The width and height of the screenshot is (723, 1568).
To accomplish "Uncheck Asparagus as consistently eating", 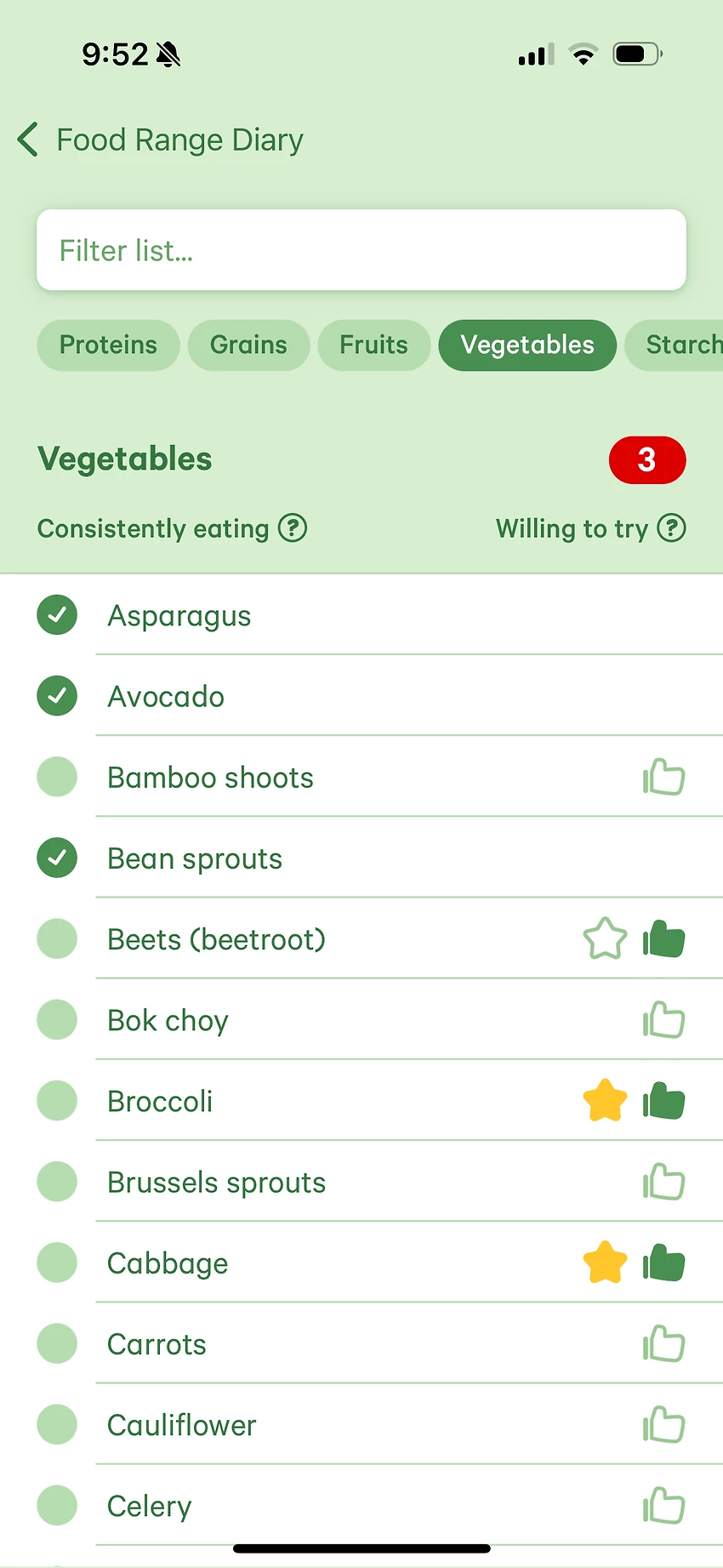I will pyautogui.click(x=57, y=615).
